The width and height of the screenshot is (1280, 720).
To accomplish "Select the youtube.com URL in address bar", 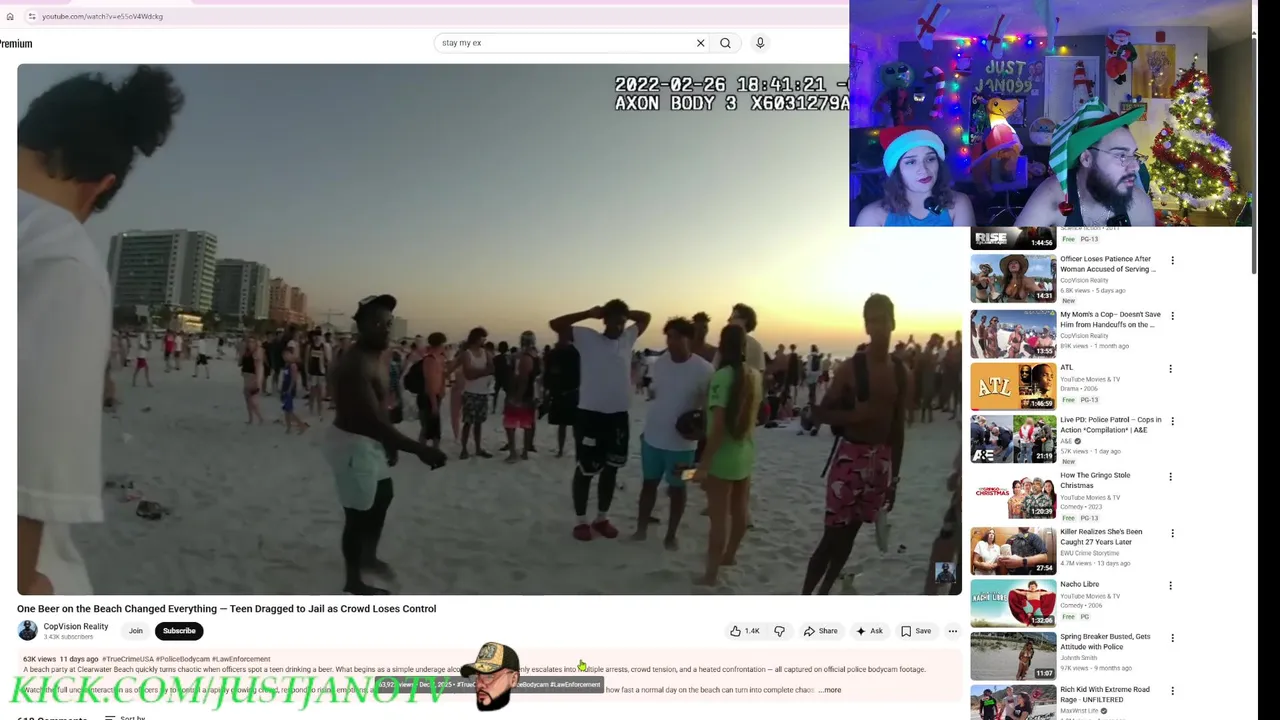I will pos(102,16).
